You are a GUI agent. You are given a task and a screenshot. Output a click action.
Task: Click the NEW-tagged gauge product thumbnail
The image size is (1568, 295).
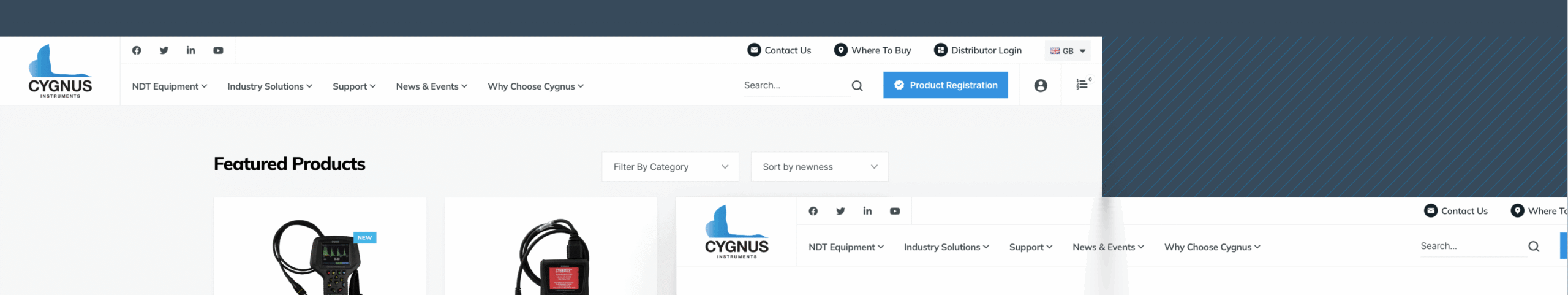click(320, 257)
